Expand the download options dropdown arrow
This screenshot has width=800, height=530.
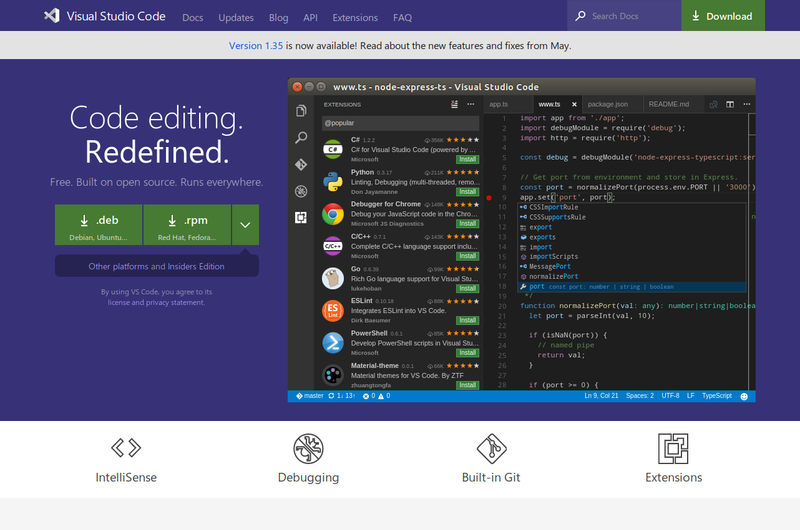pyautogui.click(x=245, y=225)
